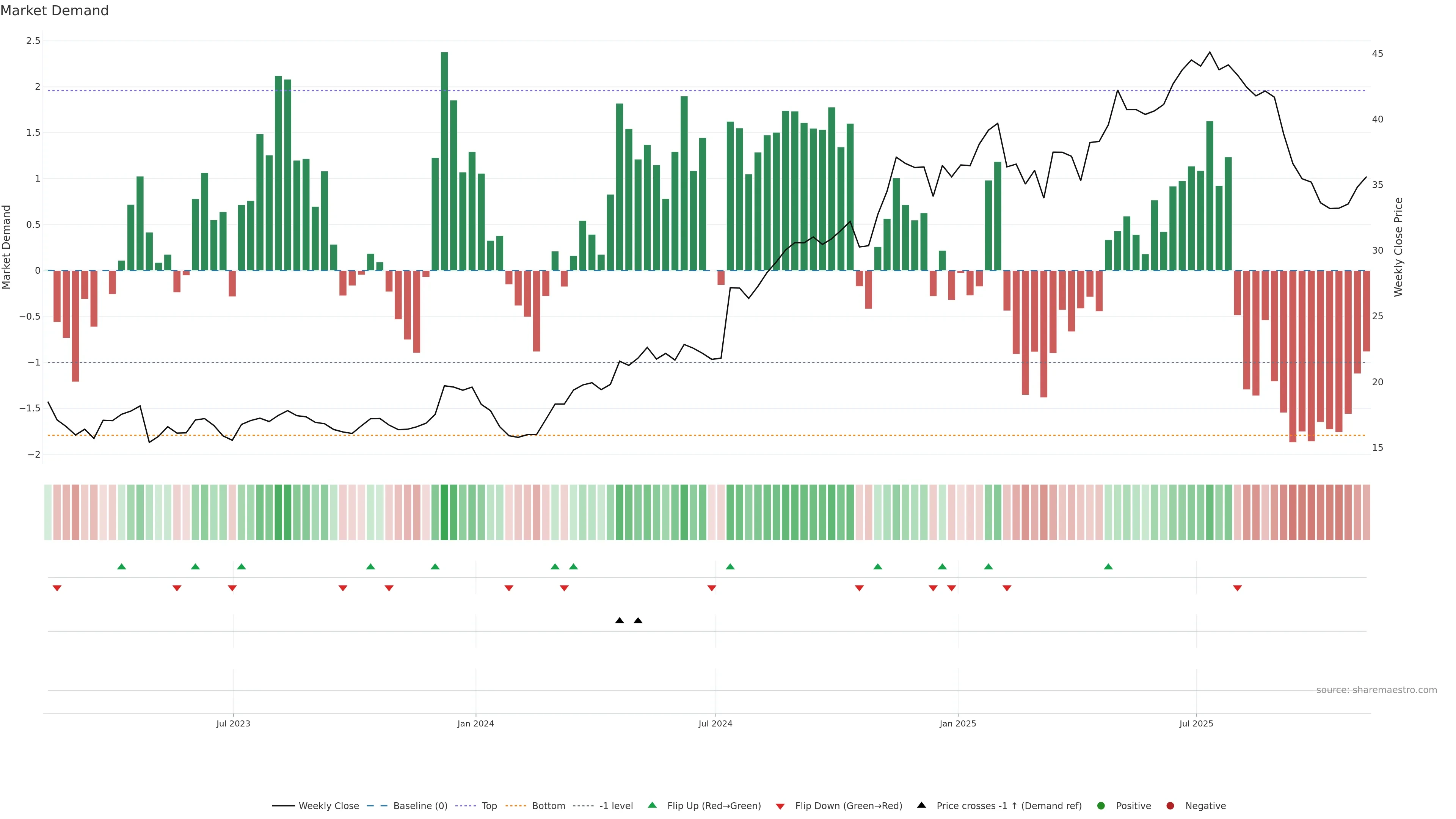Click the Market Demand chart title
The height and width of the screenshot is (819, 1456).
(x=54, y=11)
